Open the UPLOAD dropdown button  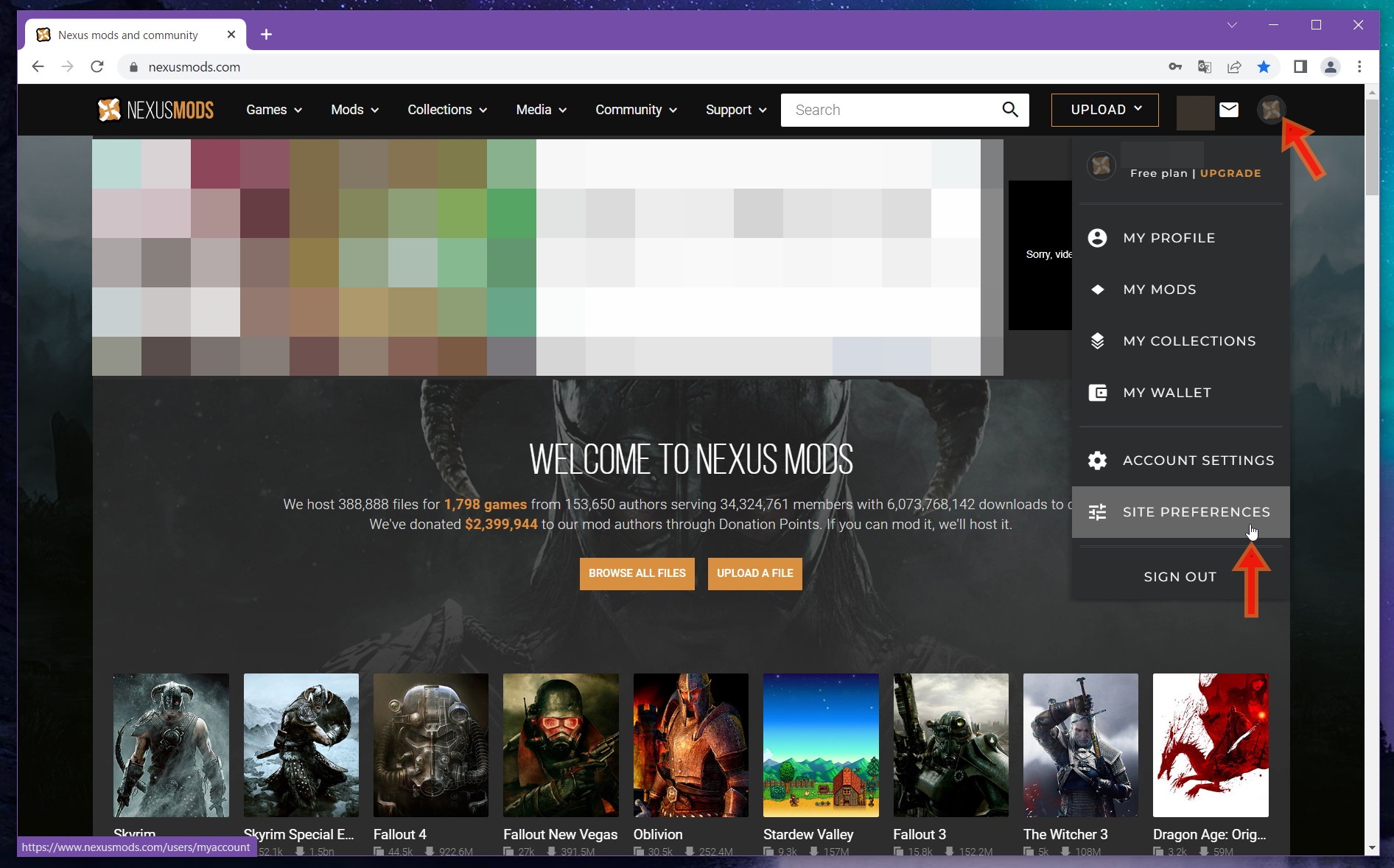click(x=1104, y=110)
